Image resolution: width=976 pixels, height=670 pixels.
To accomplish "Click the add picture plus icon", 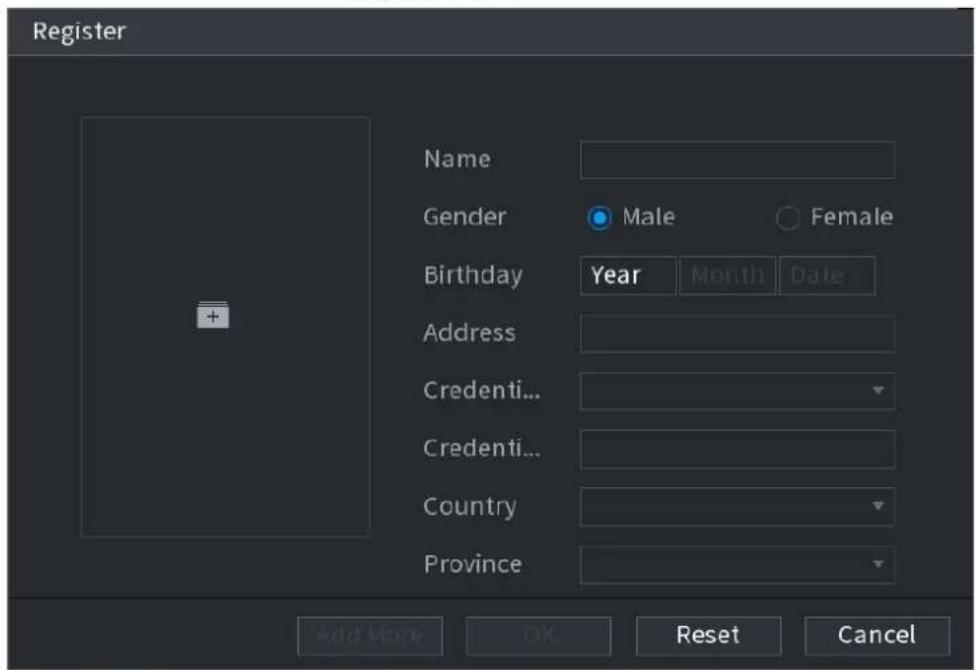I will click(213, 315).
